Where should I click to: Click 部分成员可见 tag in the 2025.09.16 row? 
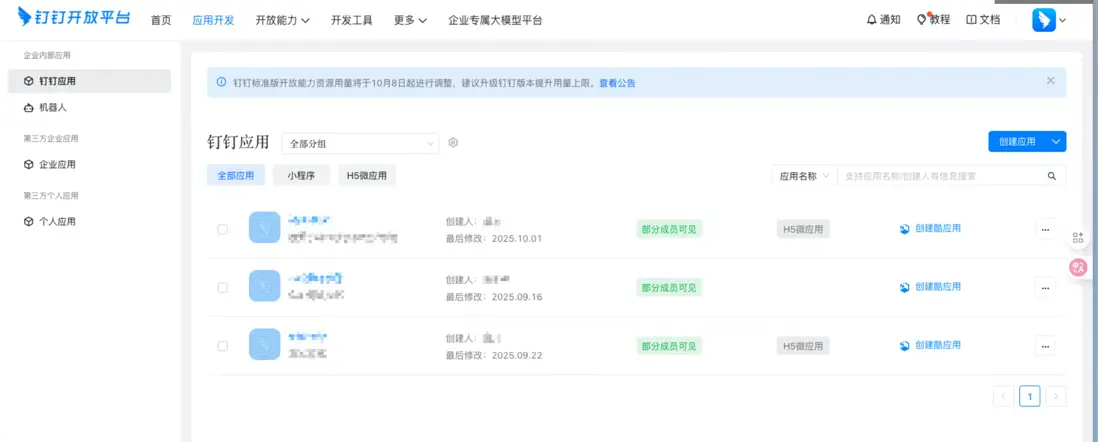point(669,287)
